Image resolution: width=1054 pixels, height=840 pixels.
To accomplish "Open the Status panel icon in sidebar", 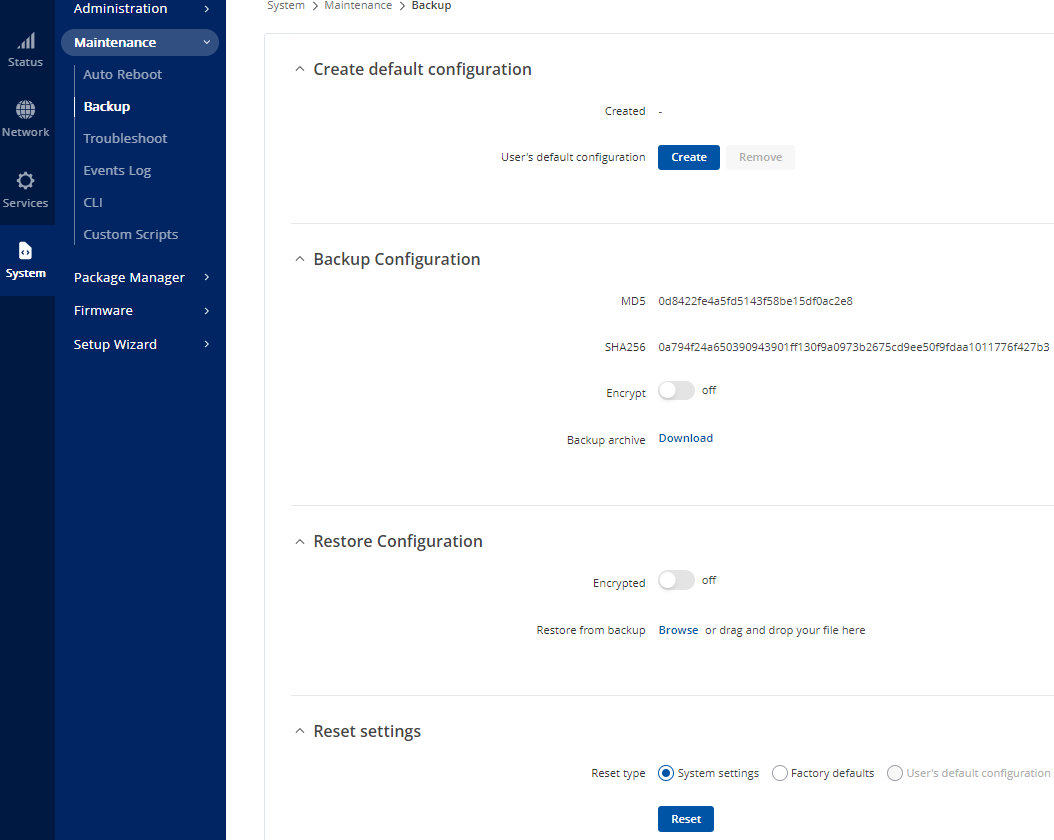I will tap(26, 47).
